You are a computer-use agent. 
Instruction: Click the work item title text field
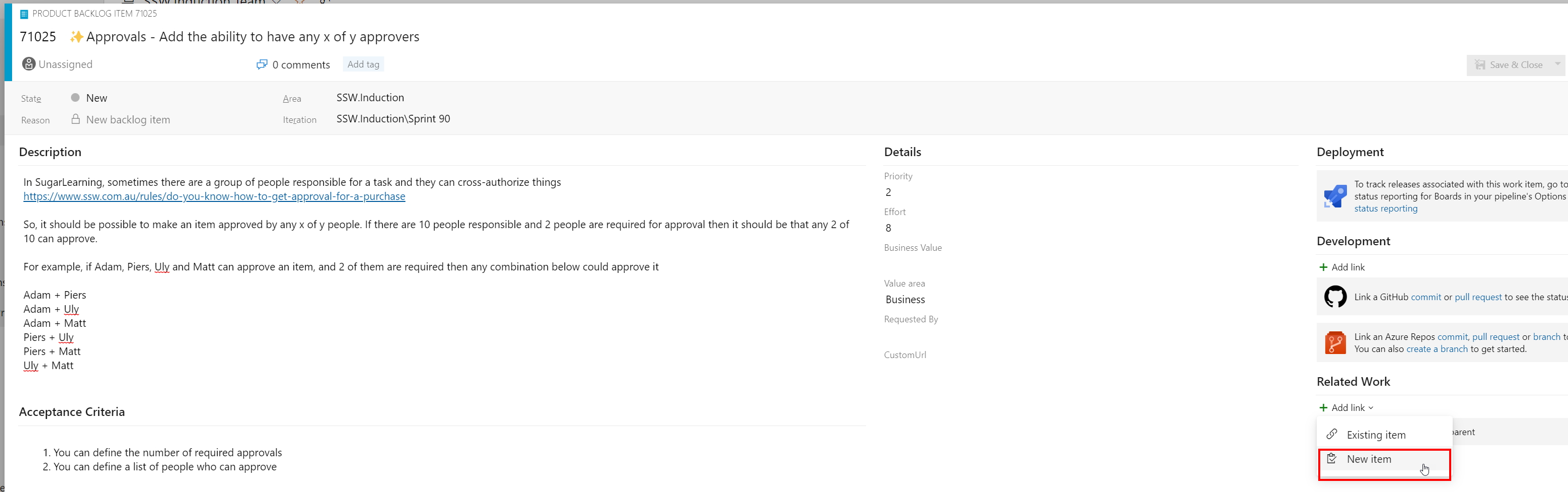pos(253,37)
